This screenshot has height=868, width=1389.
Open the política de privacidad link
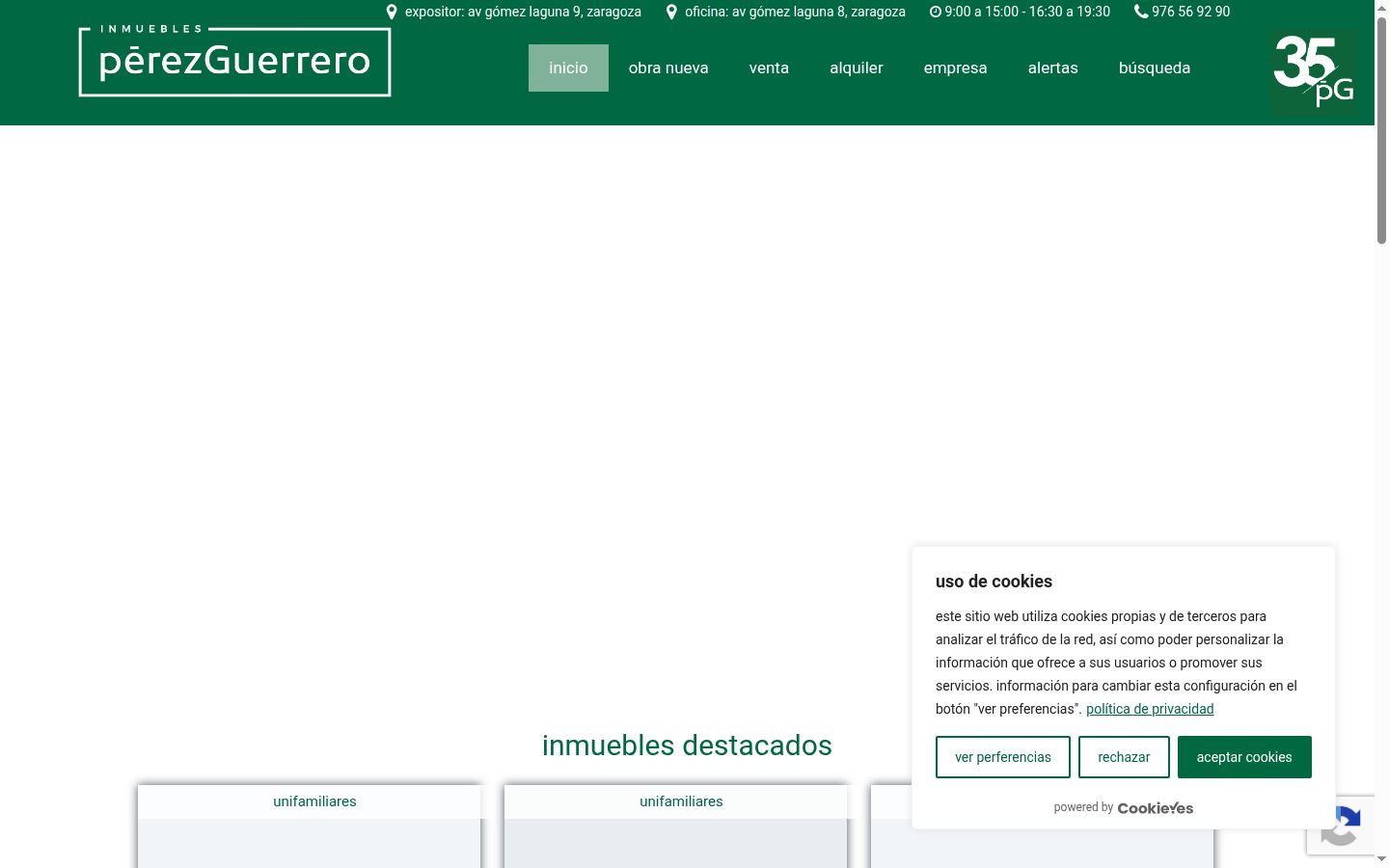pos(1150,709)
